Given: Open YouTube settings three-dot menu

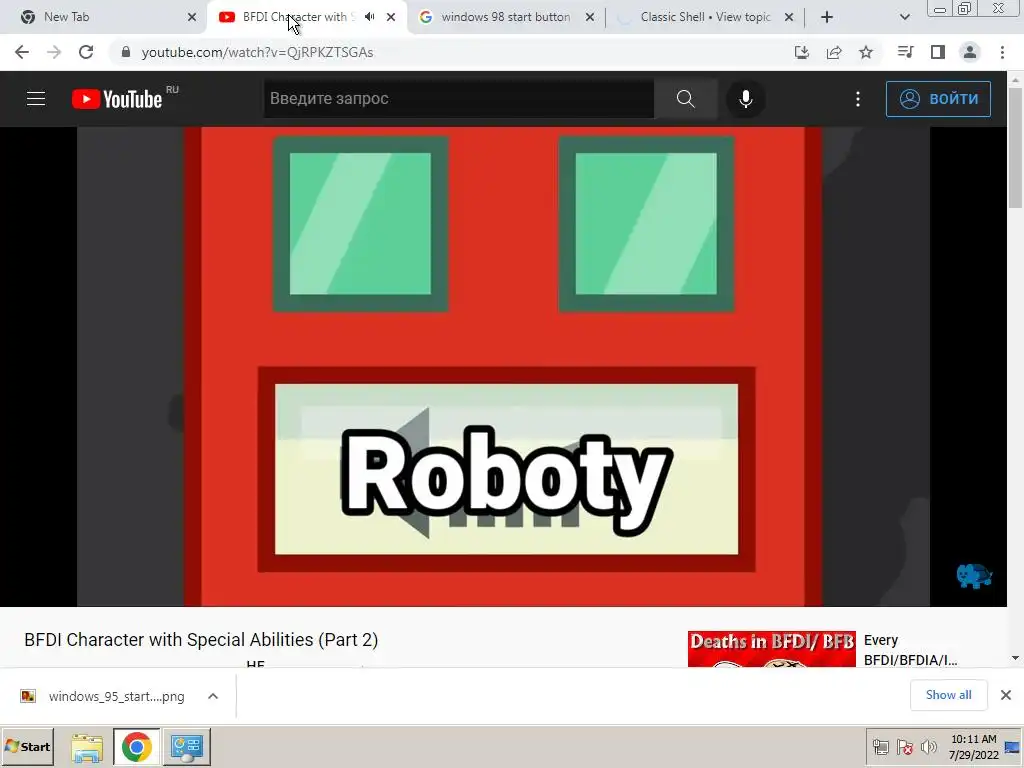Looking at the screenshot, I should click(x=857, y=99).
